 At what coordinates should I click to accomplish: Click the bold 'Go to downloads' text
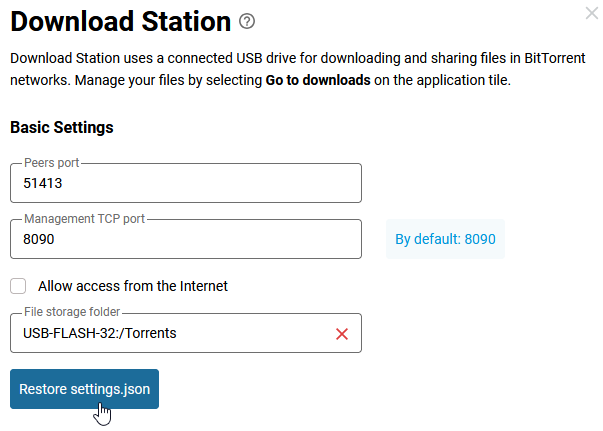[x=318, y=80]
